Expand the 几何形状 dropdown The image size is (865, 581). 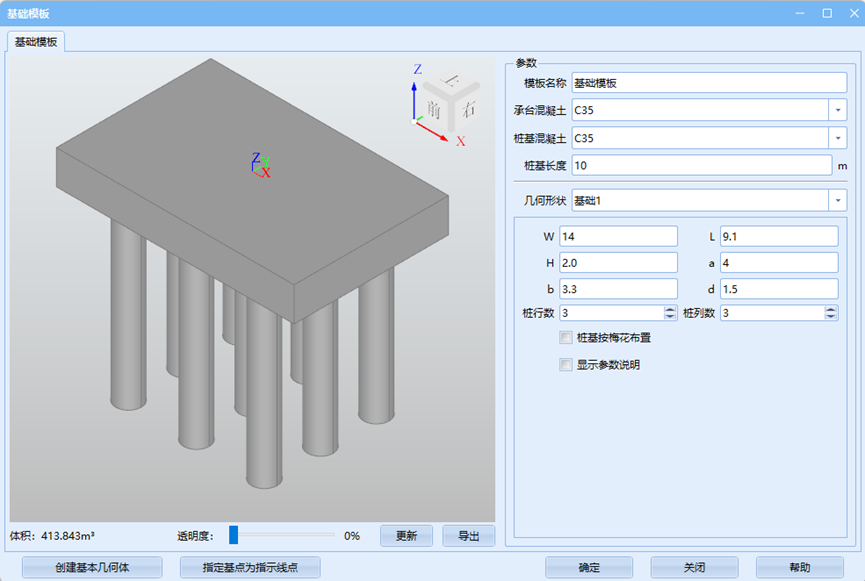click(x=836, y=201)
